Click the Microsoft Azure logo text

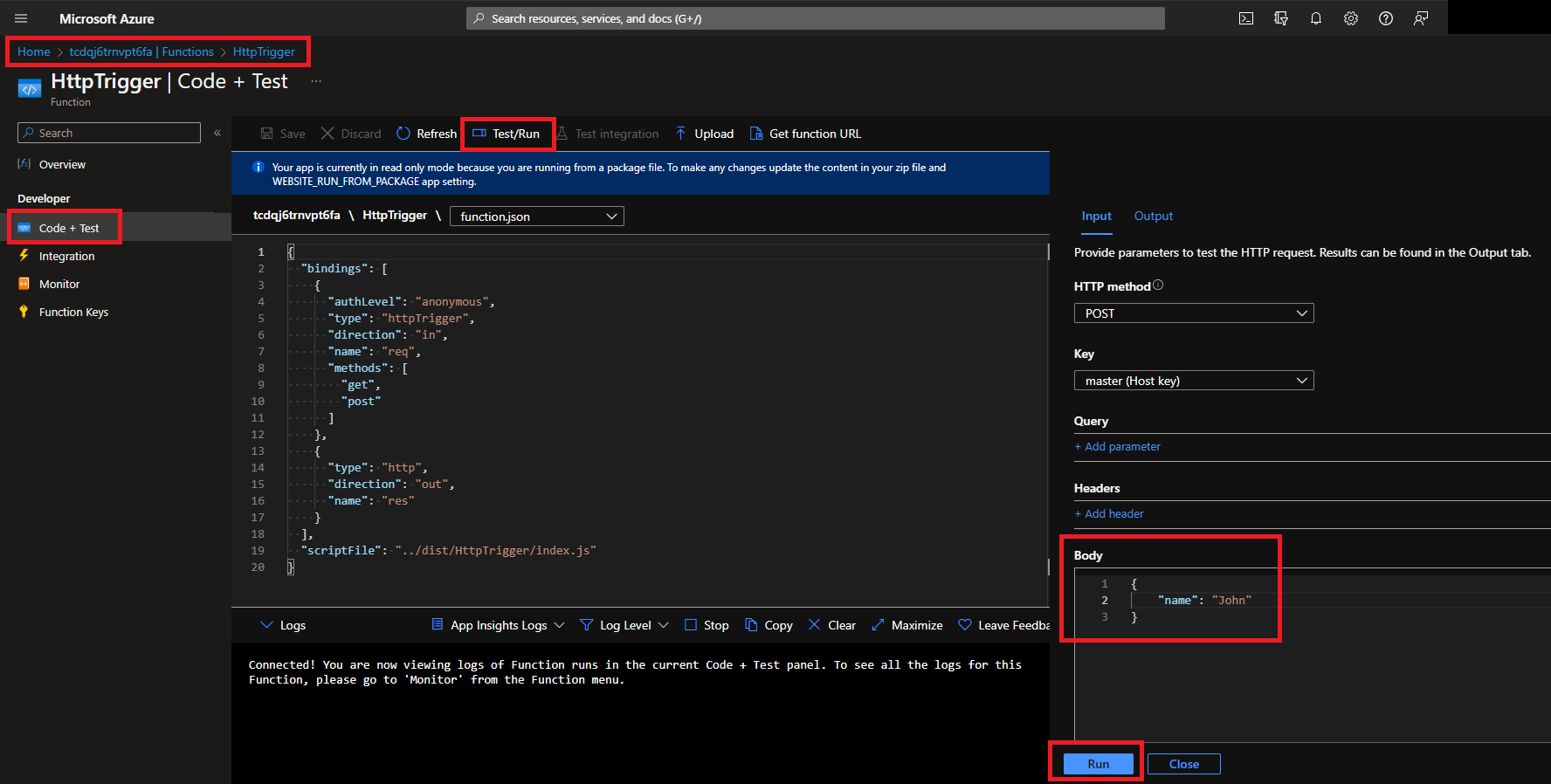coord(107,18)
